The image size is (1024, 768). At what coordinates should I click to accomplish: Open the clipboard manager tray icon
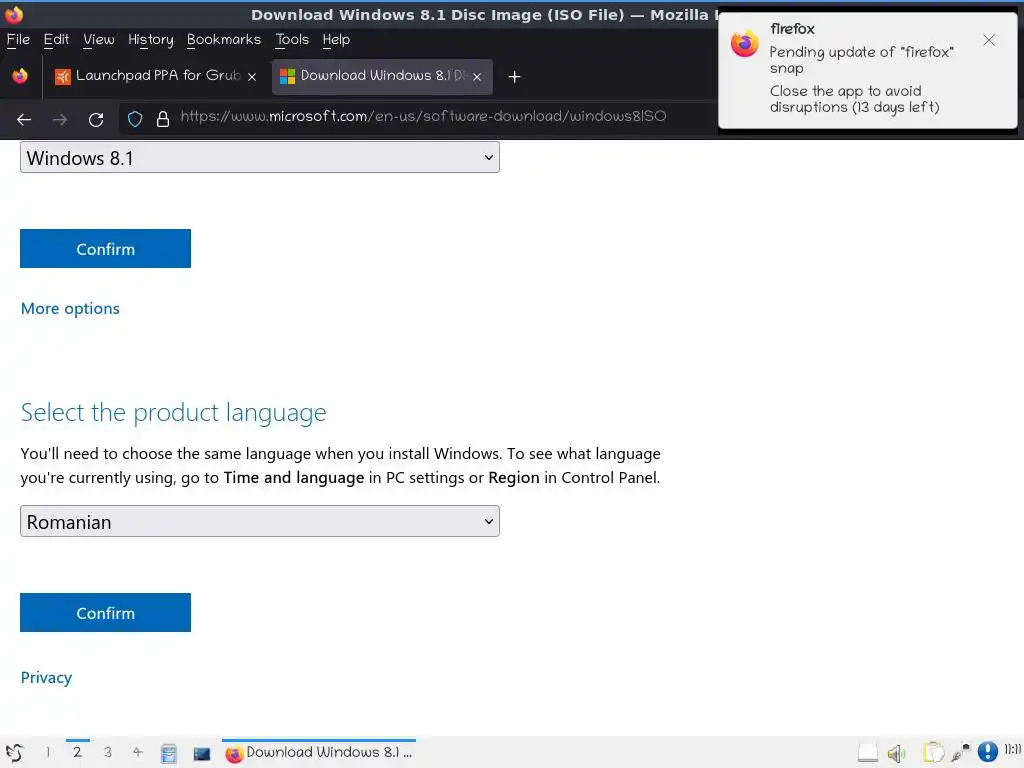(x=934, y=753)
